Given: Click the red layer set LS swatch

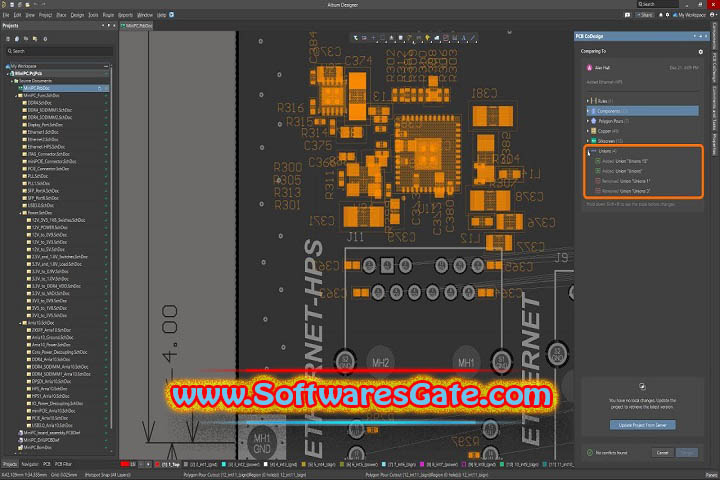Looking at the screenshot, I should tap(127, 464).
